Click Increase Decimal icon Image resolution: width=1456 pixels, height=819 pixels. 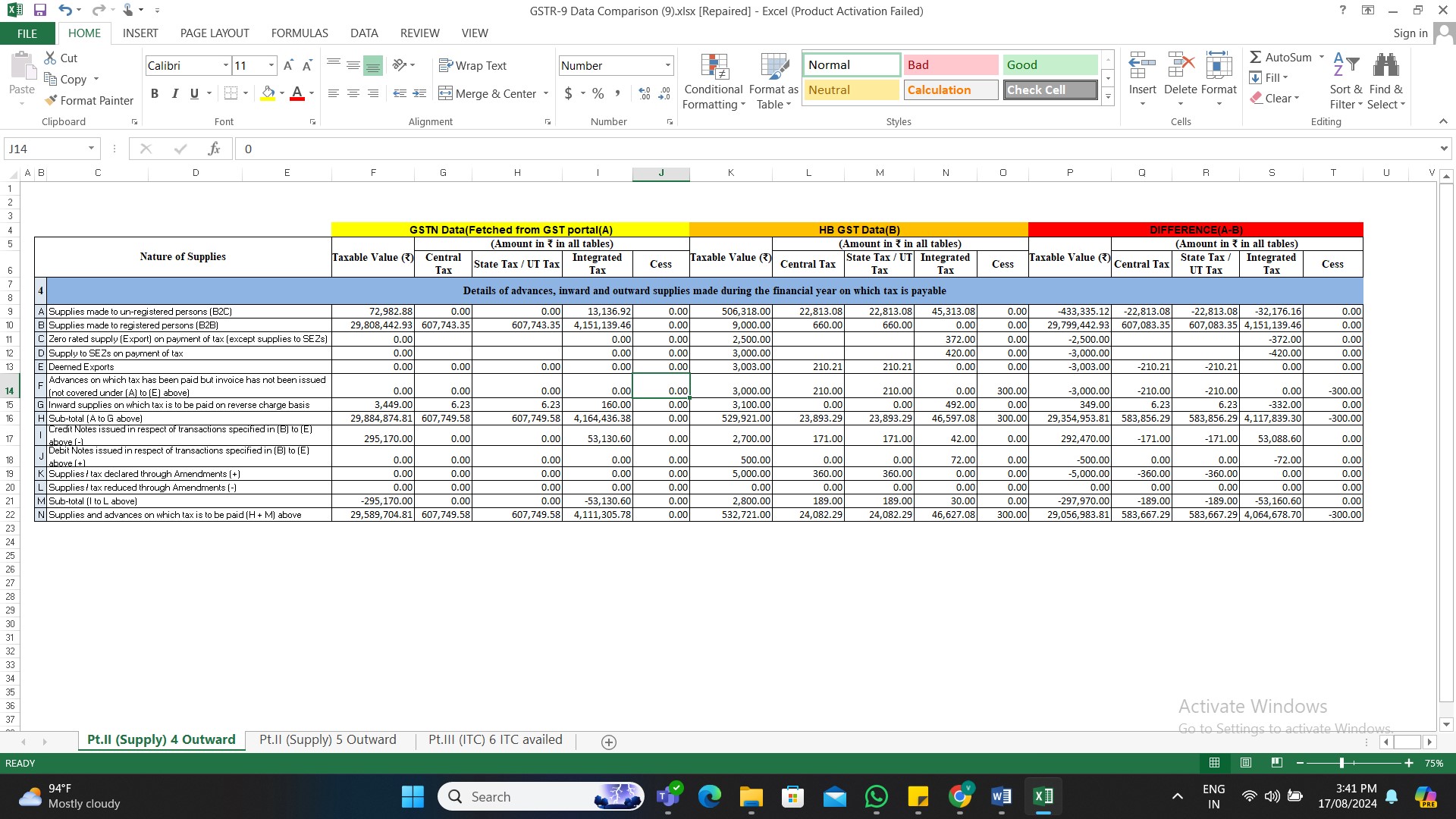point(645,93)
